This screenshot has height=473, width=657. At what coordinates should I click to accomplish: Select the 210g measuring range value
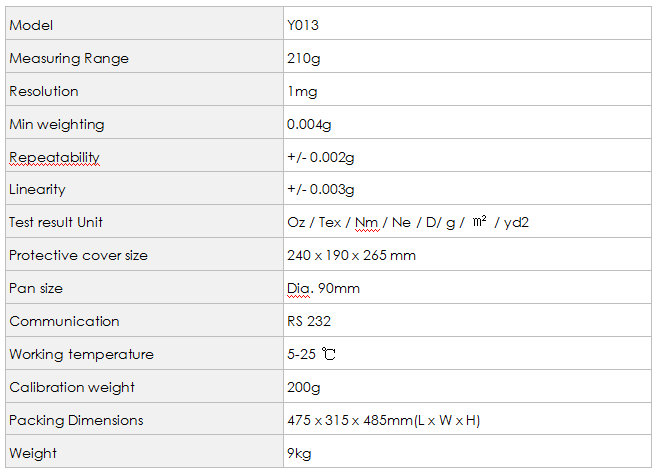[303, 58]
